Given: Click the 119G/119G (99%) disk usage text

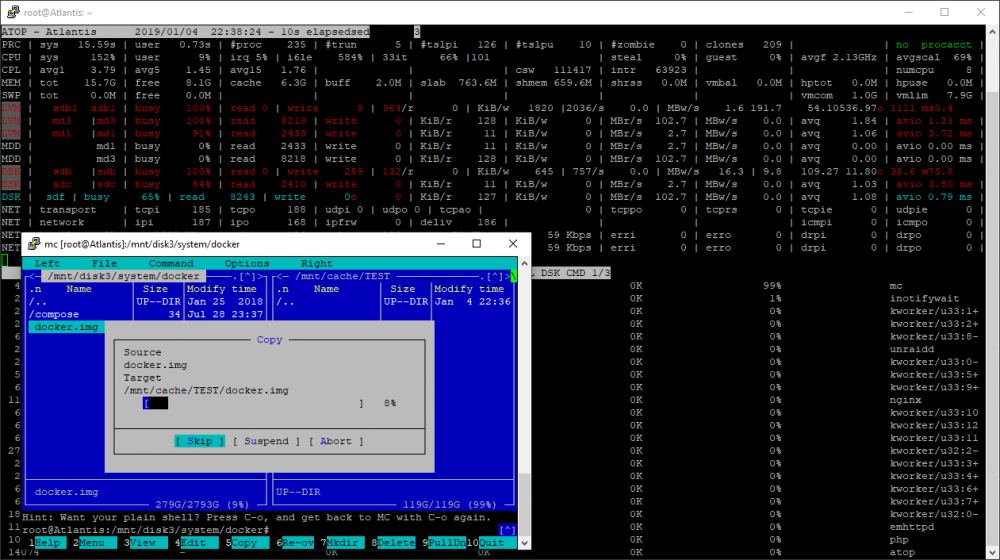Looking at the screenshot, I should (x=450, y=505).
